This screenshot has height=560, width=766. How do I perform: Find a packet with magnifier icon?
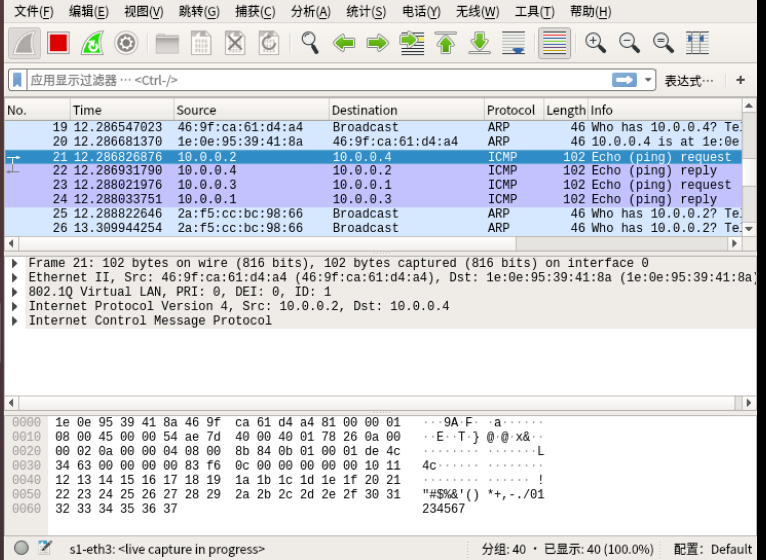[310, 43]
